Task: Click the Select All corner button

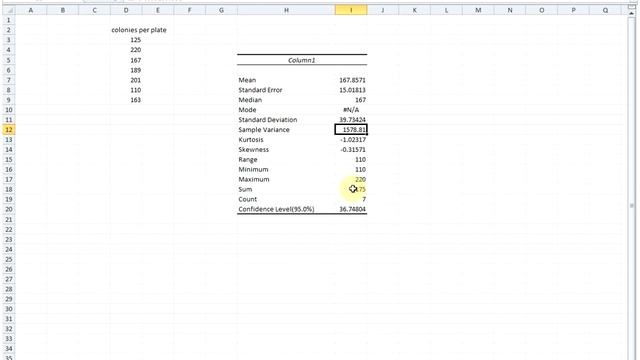Action: (8, 10)
